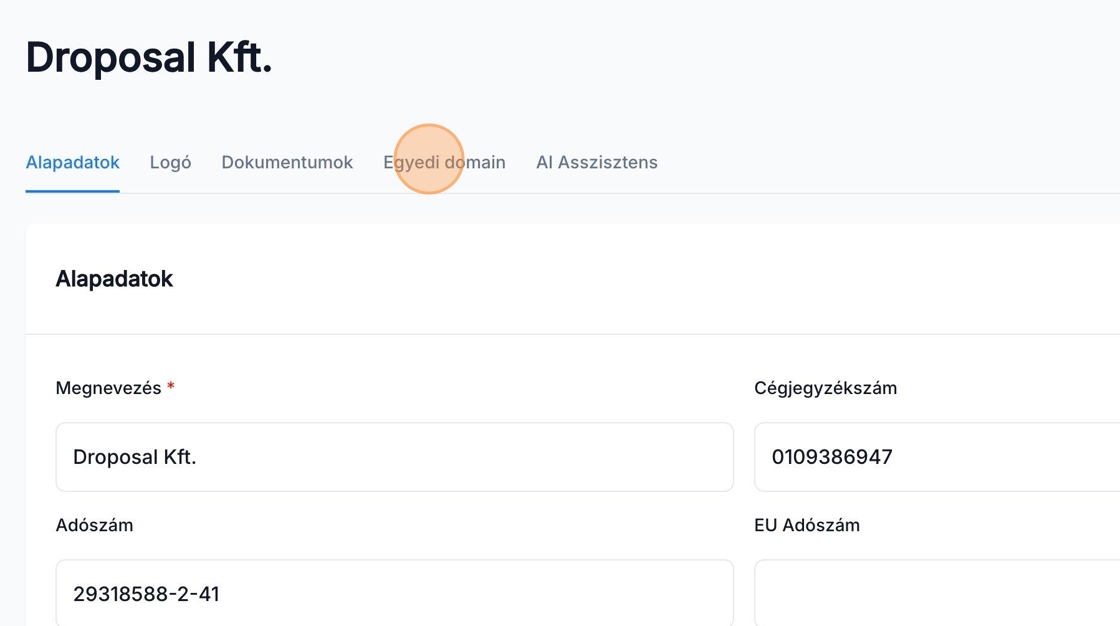The width and height of the screenshot is (1120, 626).
Task: Click the EU Adószám field label
Action: (806, 525)
